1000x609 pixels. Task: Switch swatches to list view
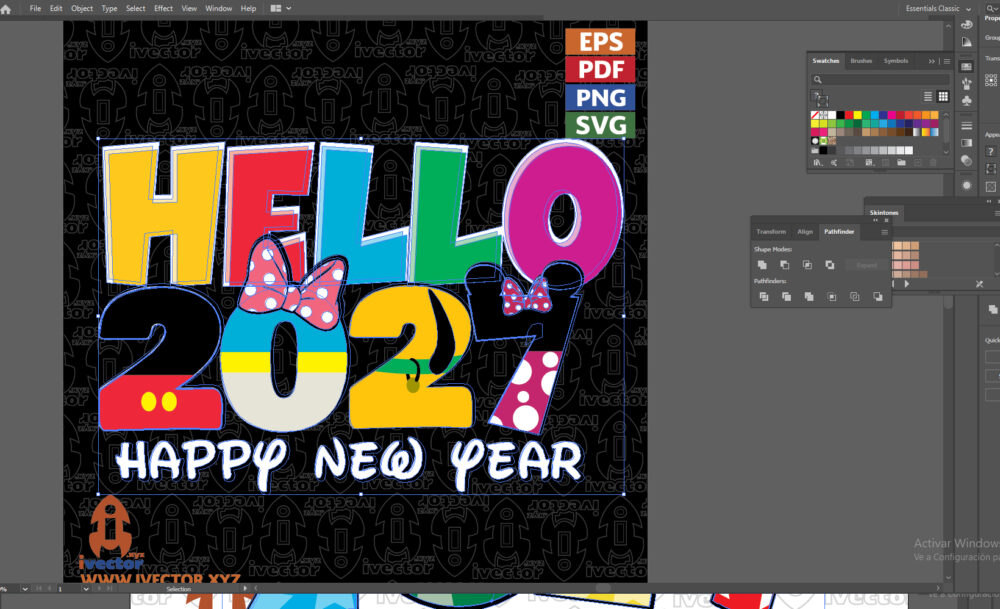[x=928, y=96]
